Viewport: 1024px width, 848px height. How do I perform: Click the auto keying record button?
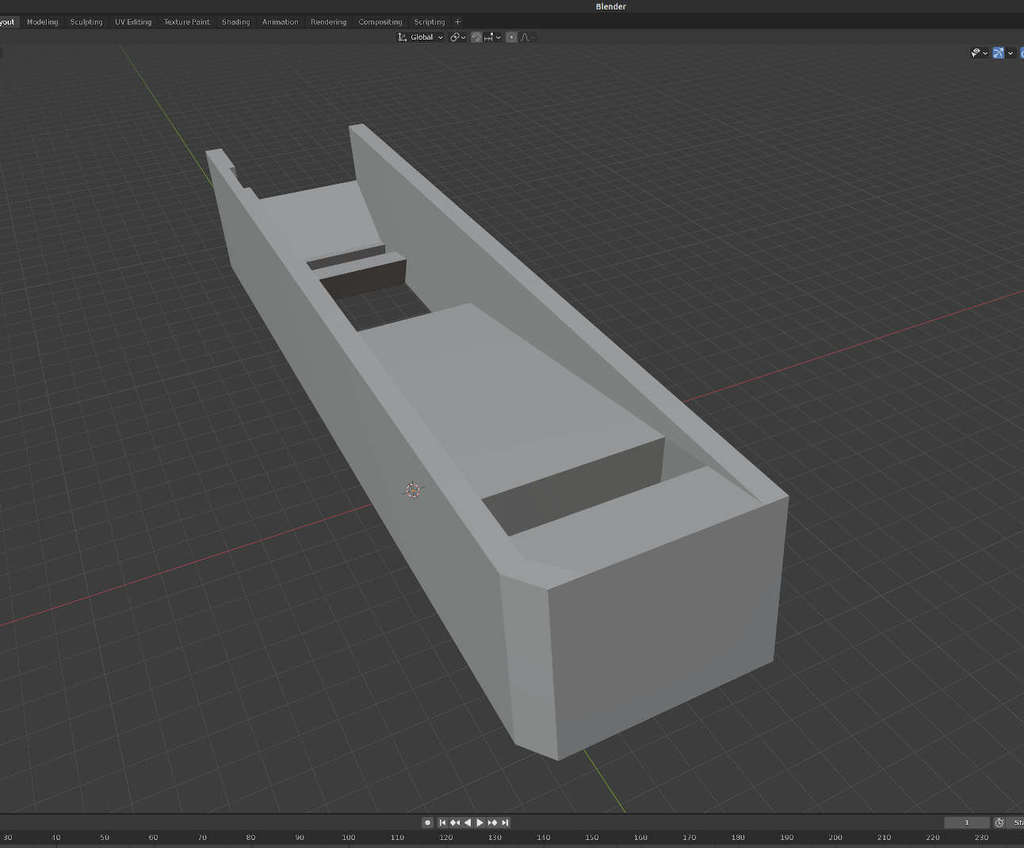tap(428, 822)
